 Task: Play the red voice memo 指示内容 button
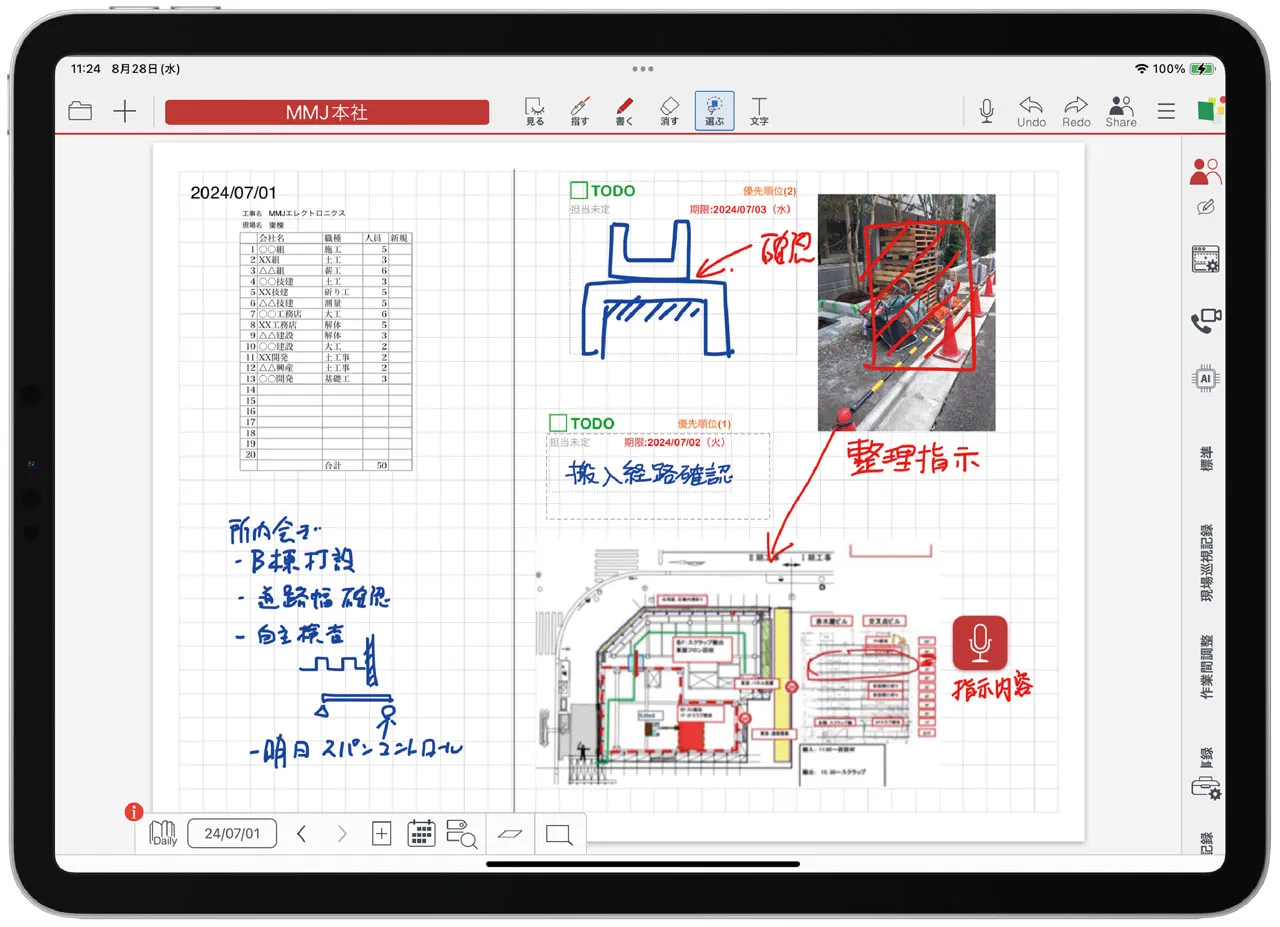pyautogui.click(x=980, y=642)
